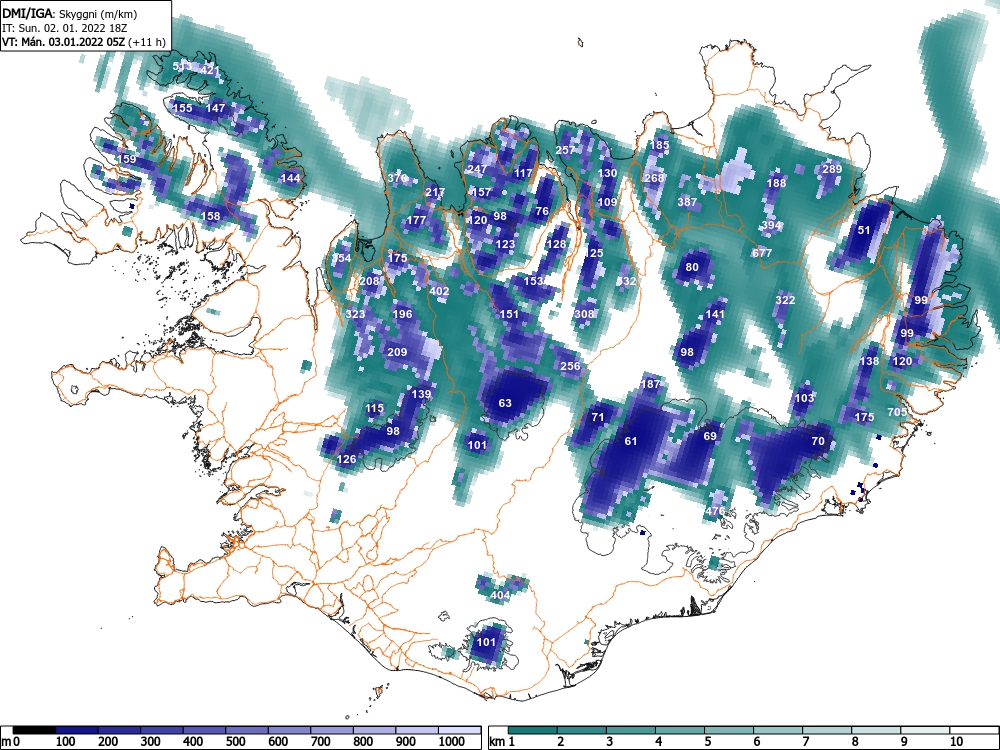Click the visibility value 151
Image resolution: width=1000 pixels, height=750 pixels.
pos(510,314)
